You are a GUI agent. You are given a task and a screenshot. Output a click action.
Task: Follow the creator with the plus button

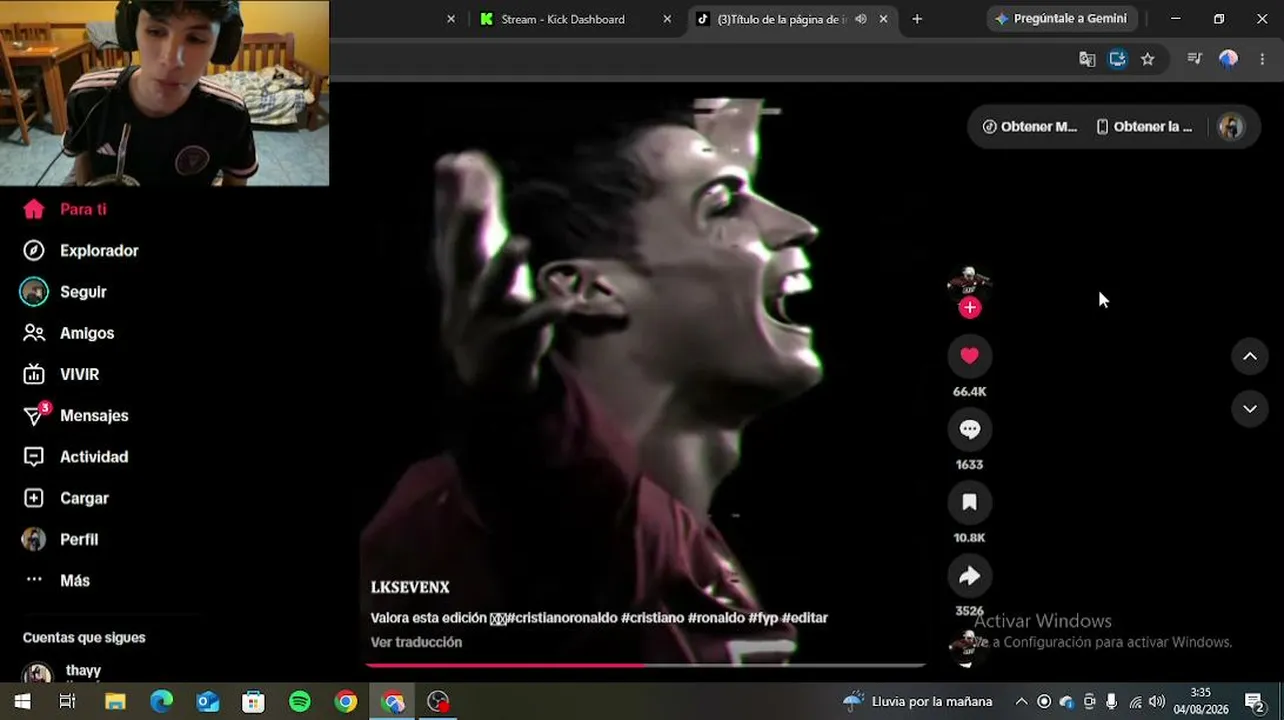point(969,308)
